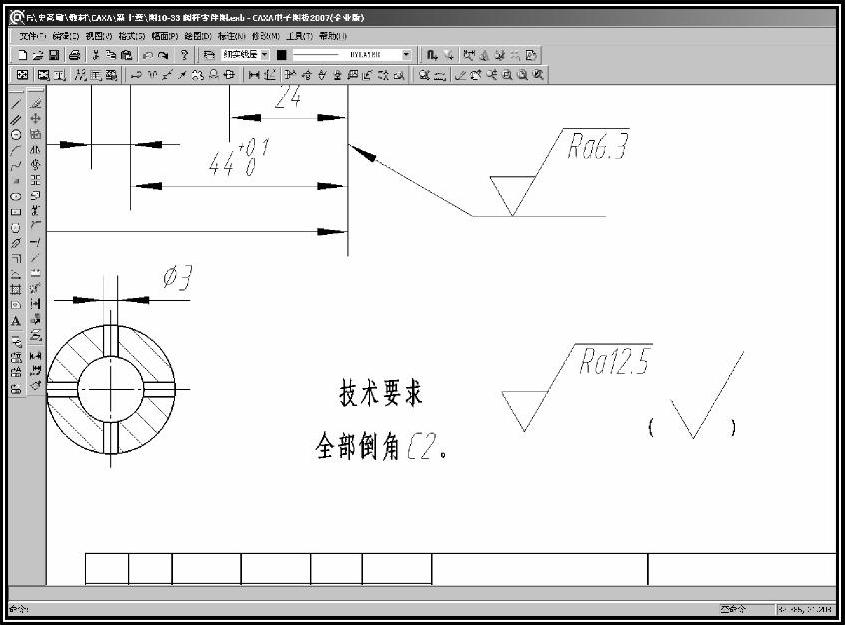This screenshot has width=845, height=625.
Task: Select the Erase tool in edit toolbar
Action: point(36,103)
